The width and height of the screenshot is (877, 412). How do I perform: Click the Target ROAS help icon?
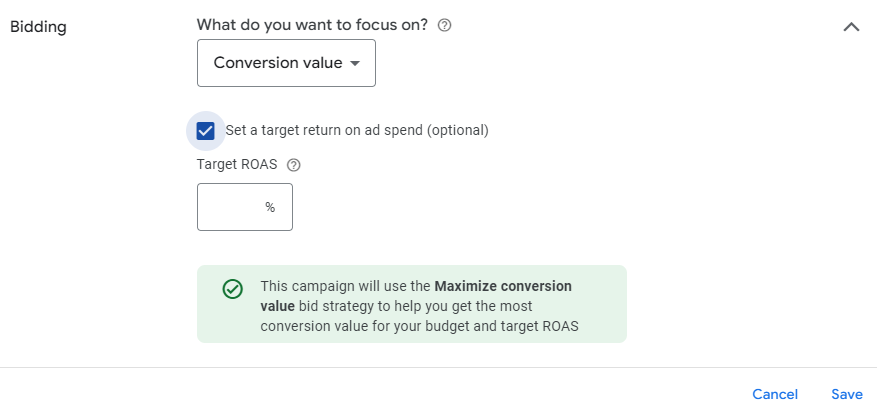(294, 165)
